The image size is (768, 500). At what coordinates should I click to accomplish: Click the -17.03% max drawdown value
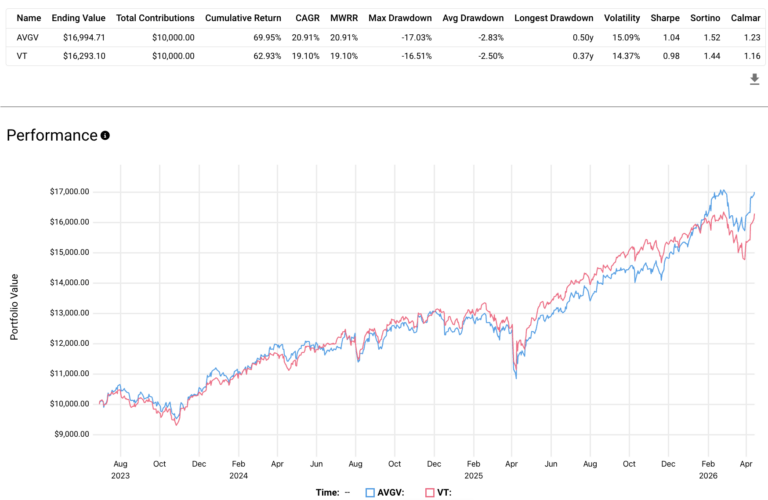pos(416,38)
